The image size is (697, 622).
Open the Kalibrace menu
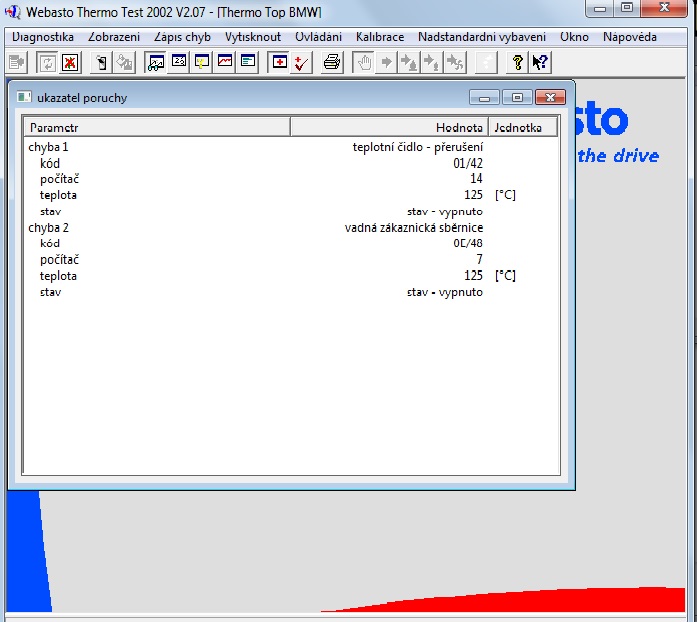click(x=380, y=37)
